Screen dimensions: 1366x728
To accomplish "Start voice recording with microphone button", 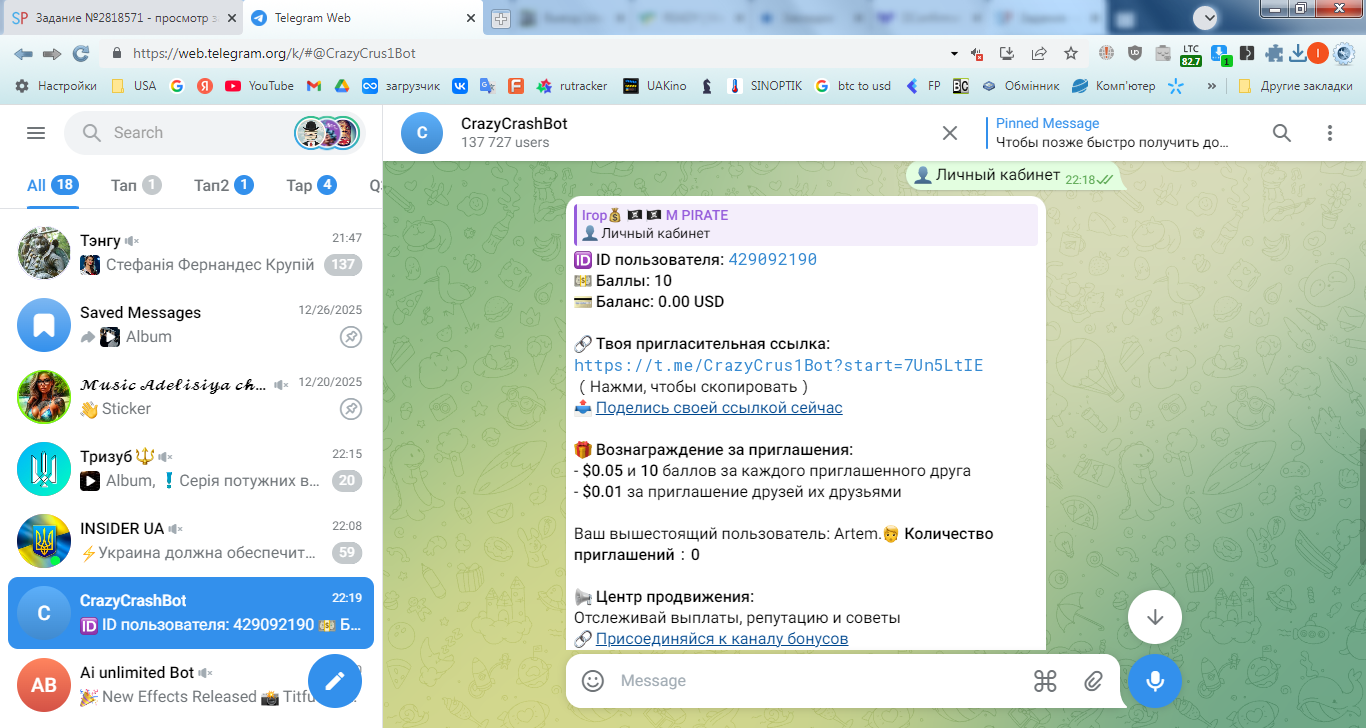I will (x=1155, y=681).
